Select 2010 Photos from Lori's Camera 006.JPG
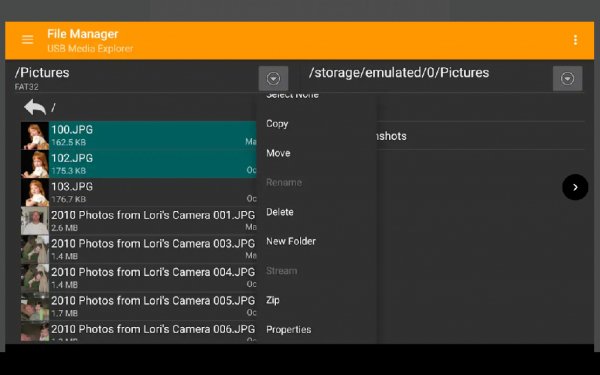Screen dimensions: 600x375 pos(139,331)
